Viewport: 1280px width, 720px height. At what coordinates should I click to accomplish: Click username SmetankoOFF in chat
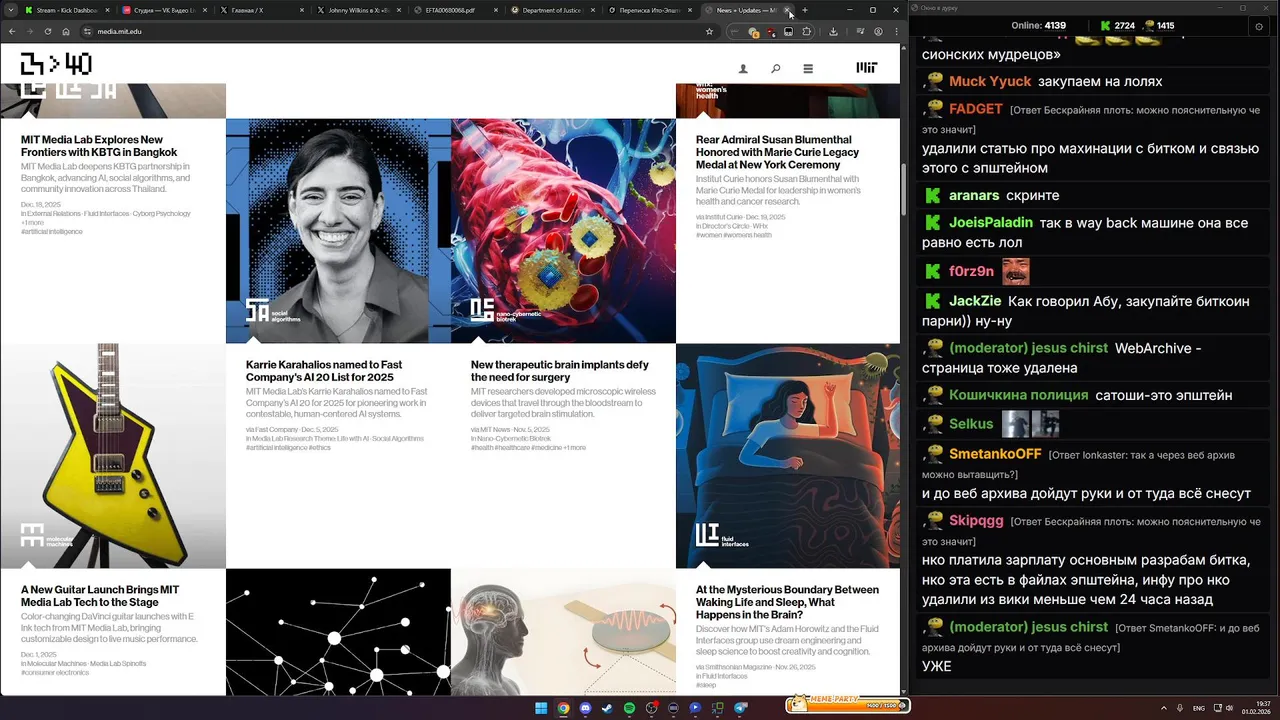pos(995,454)
